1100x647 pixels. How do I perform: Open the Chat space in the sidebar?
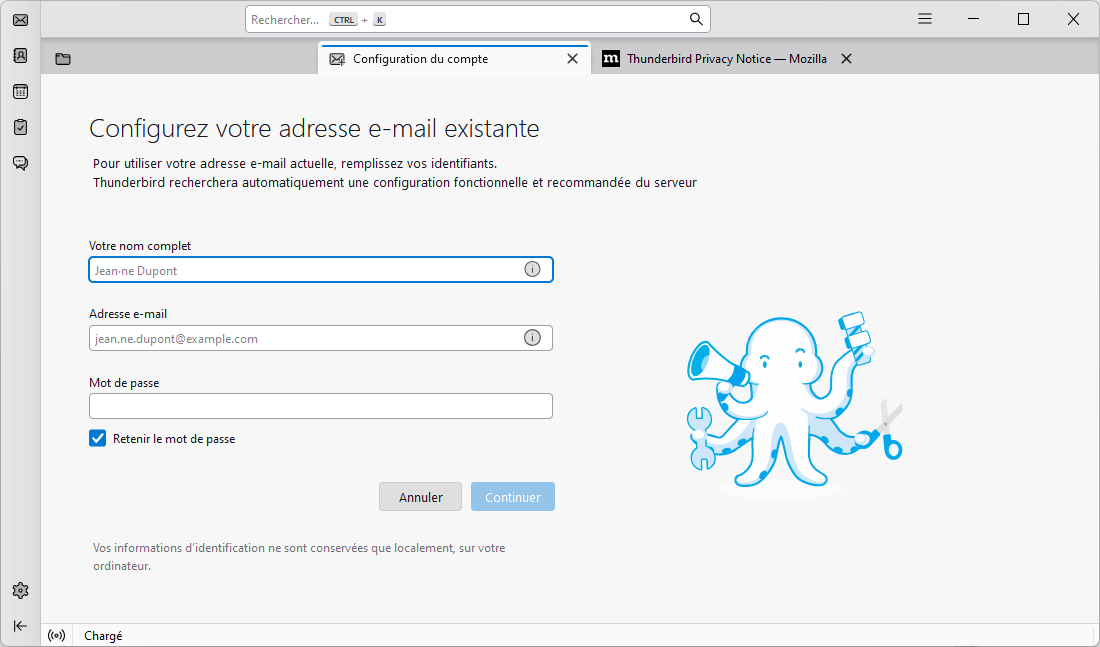coord(19,163)
